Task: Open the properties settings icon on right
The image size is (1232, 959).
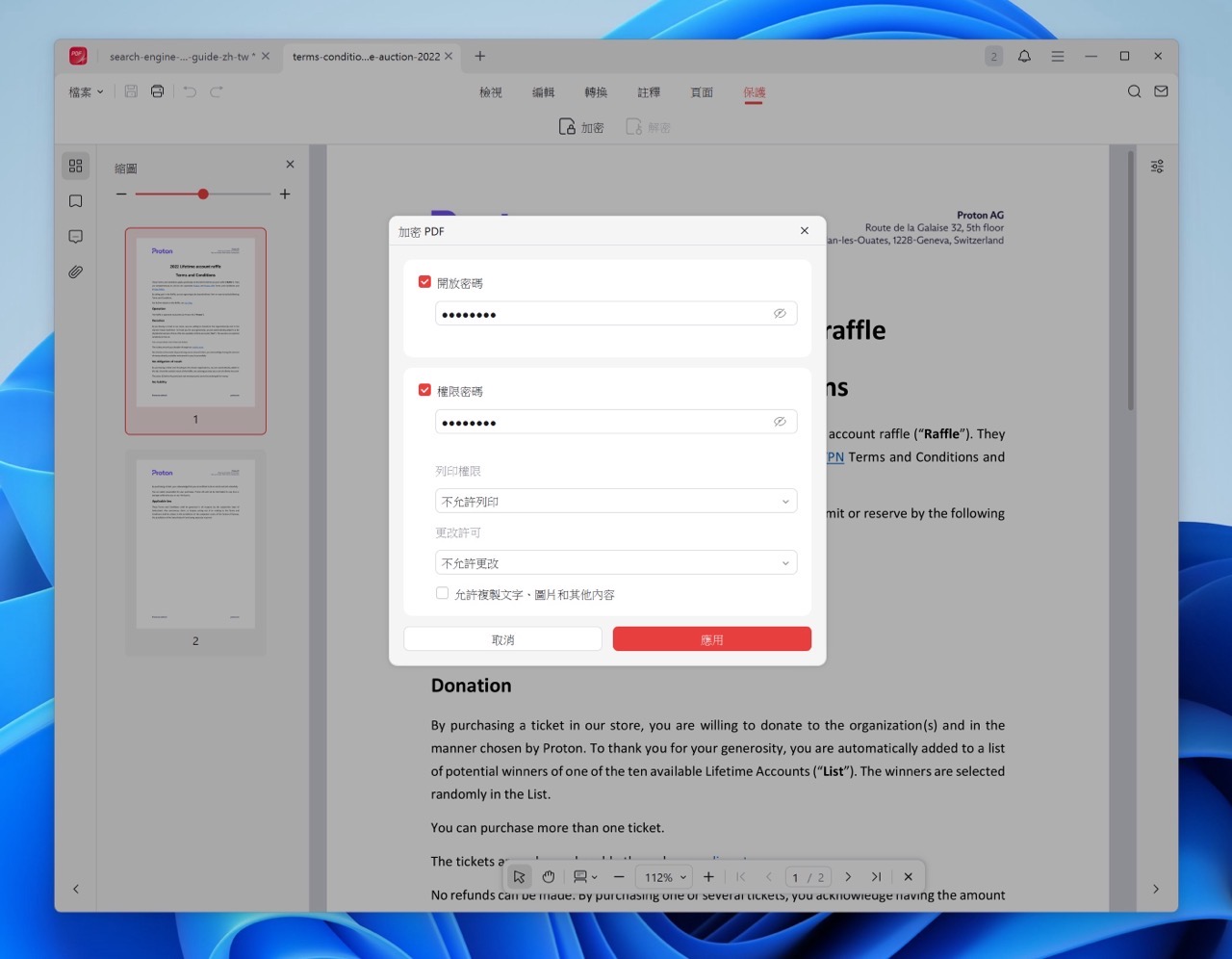Action: 1157,167
